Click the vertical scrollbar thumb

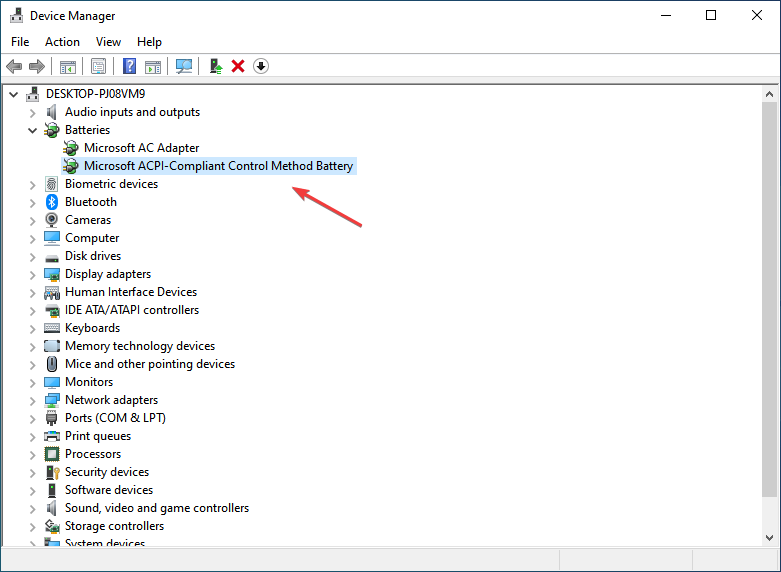click(770, 299)
